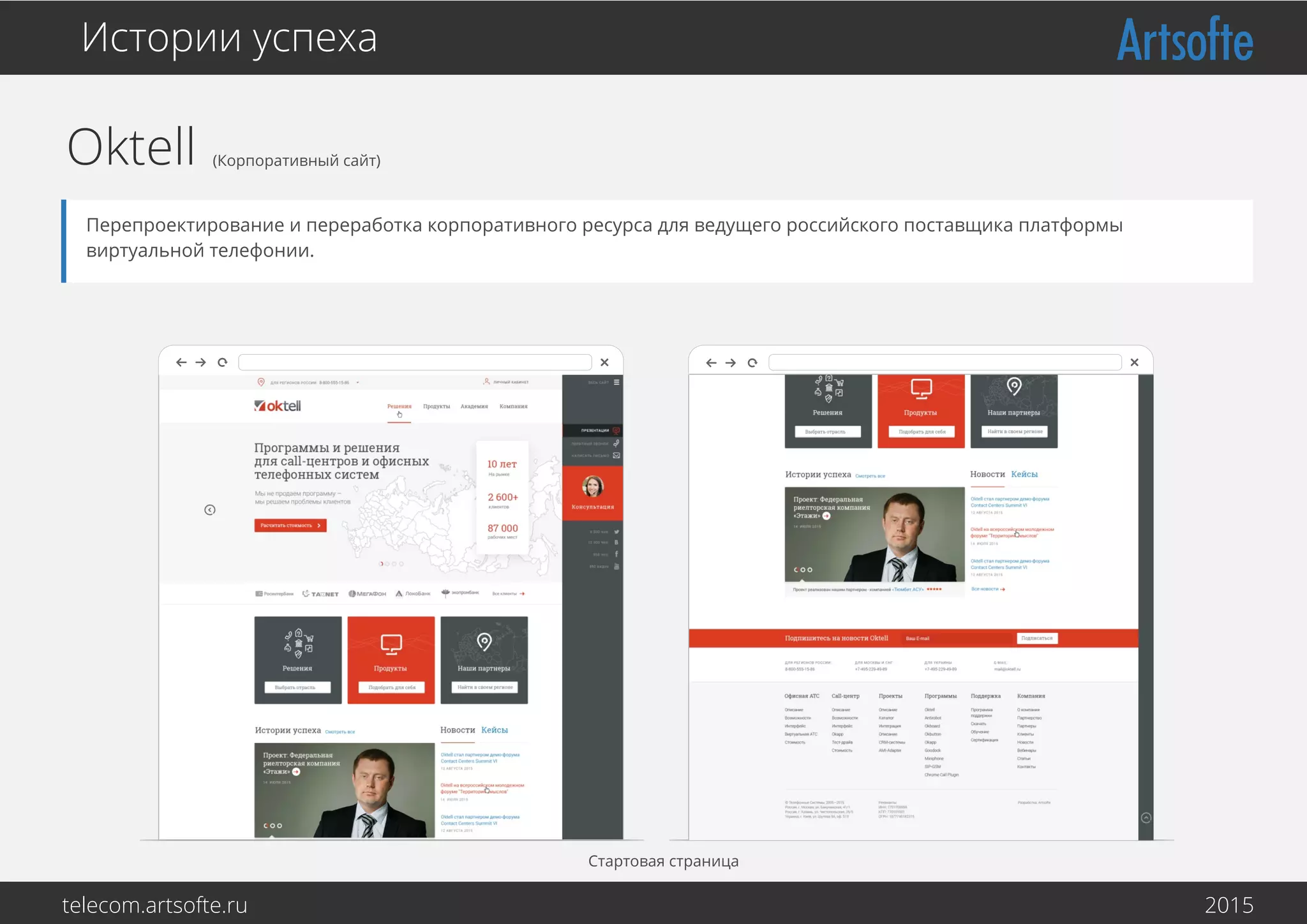Click the forward arrow in right browser mockup

point(731,362)
